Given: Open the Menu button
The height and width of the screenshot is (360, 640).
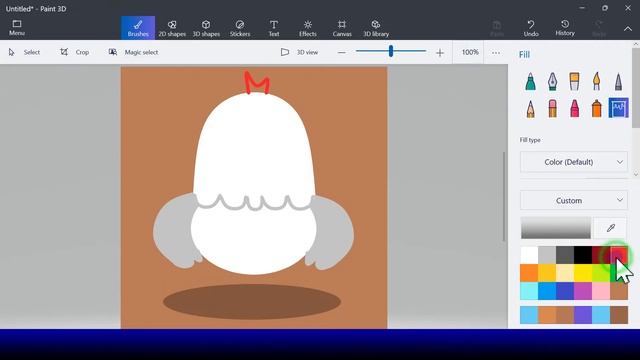Looking at the screenshot, I should click(17, 28).
